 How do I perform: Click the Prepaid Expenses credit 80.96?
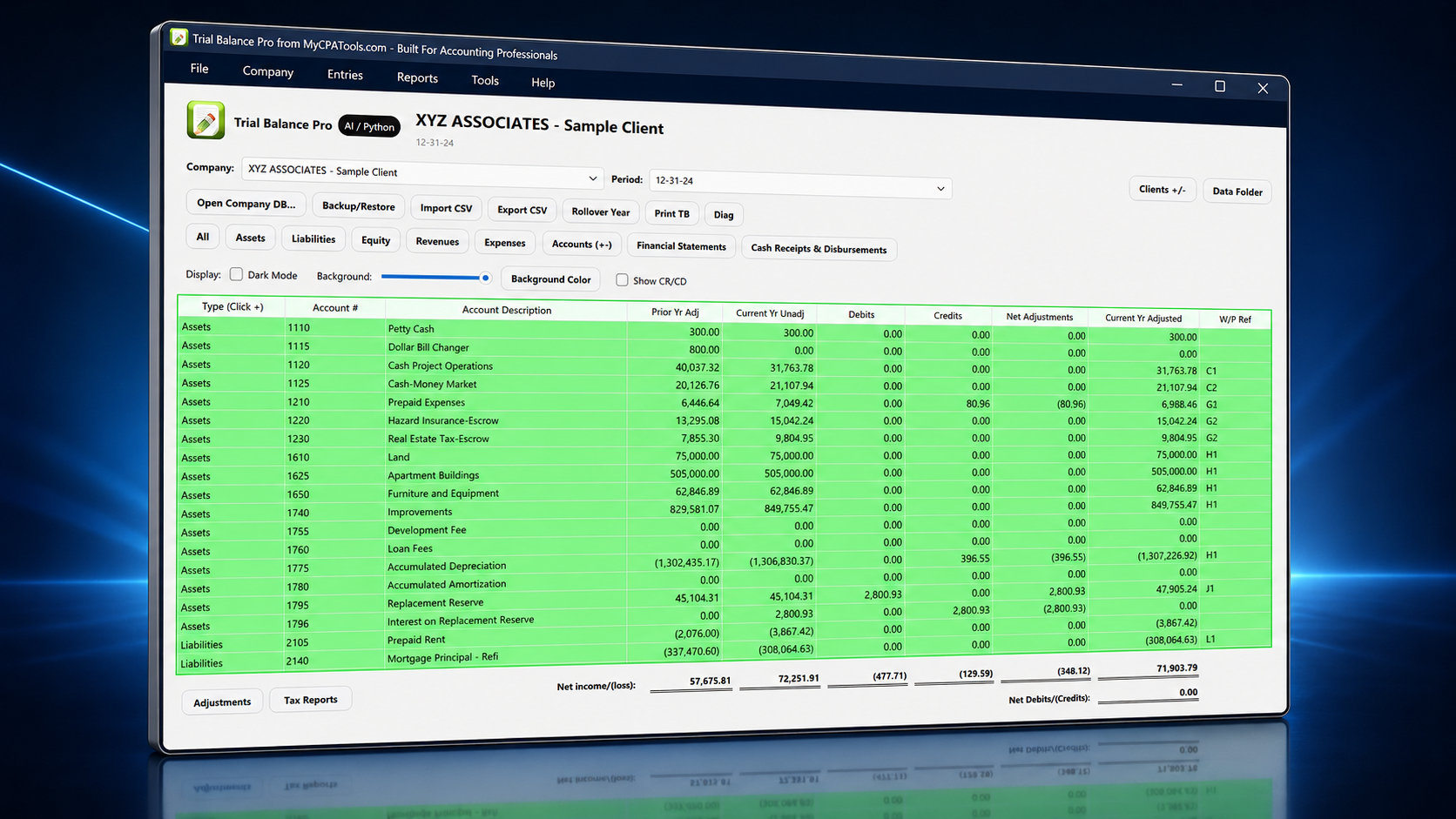[977, 404]
